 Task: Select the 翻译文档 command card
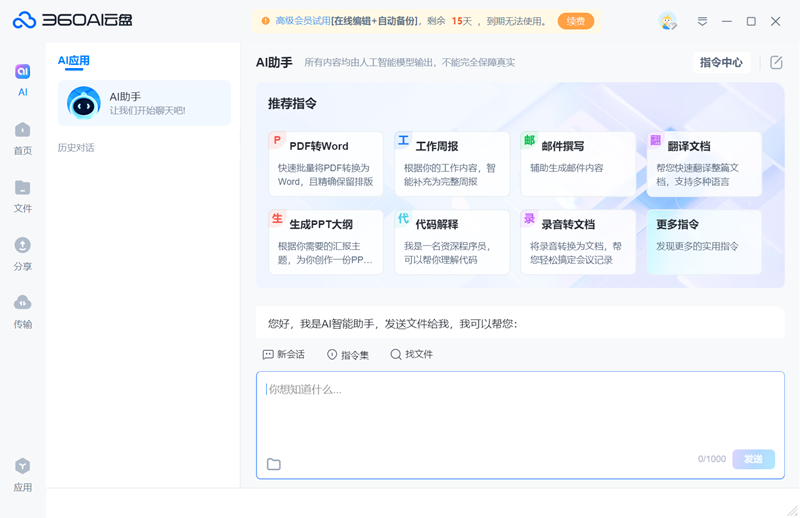(x=703, y=163)
